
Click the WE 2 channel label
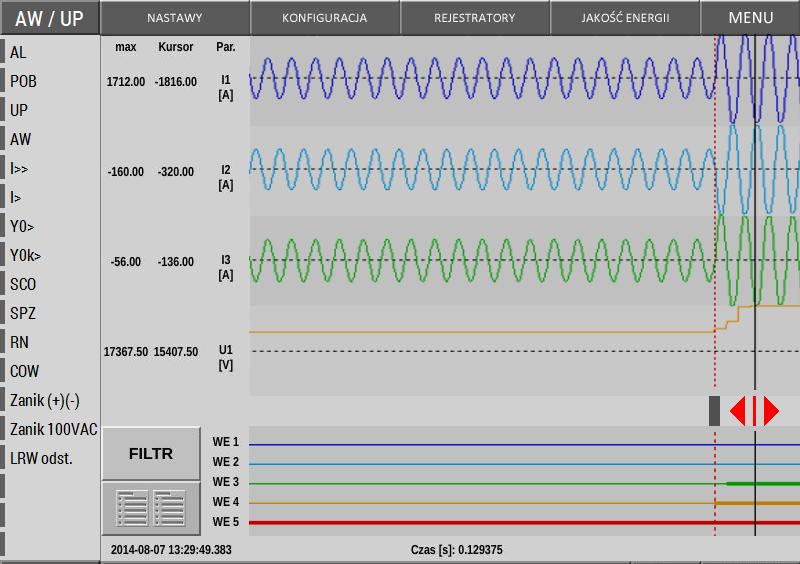click(x=226, y=462)
